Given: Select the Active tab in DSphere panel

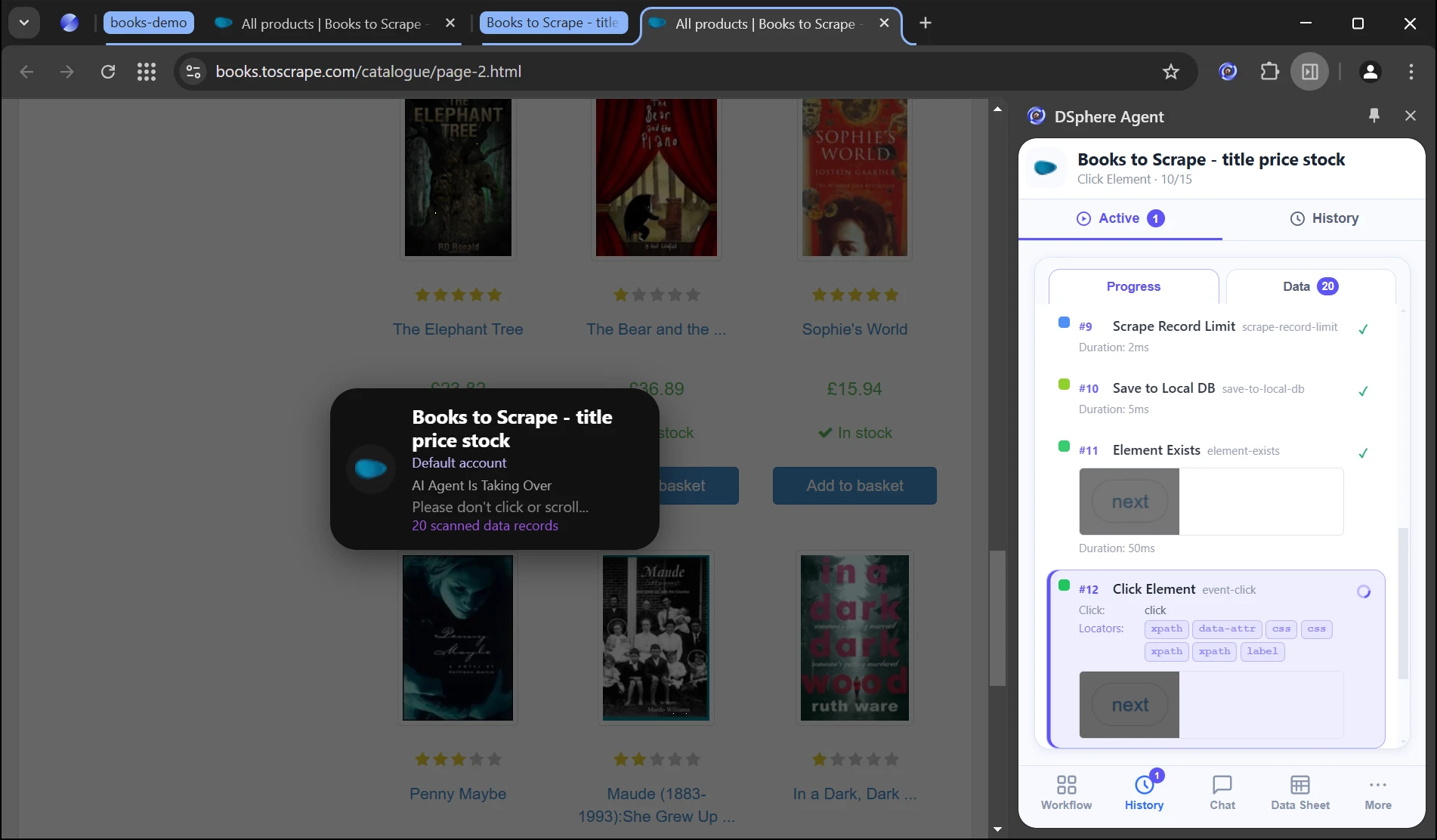Looking at the screenshot, I should pos(1120,218).
